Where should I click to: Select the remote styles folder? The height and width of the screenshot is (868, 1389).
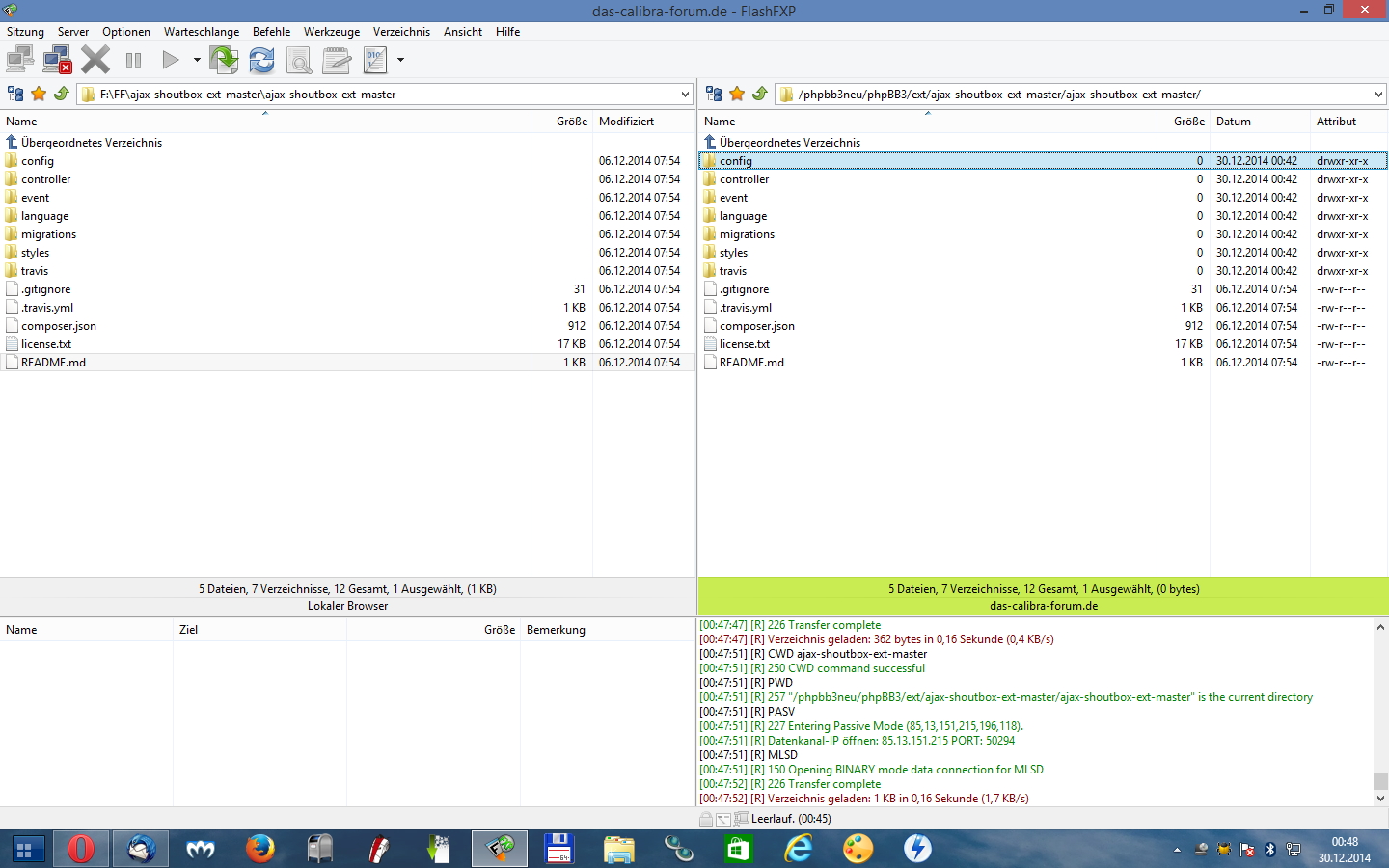[x=733, y=253]
